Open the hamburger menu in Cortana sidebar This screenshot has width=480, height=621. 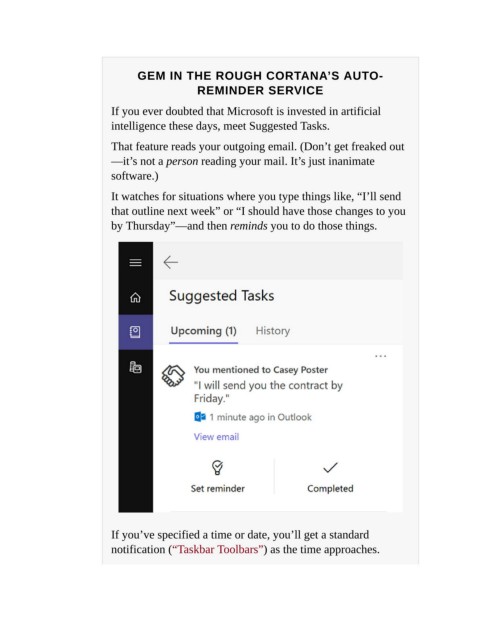135,262
